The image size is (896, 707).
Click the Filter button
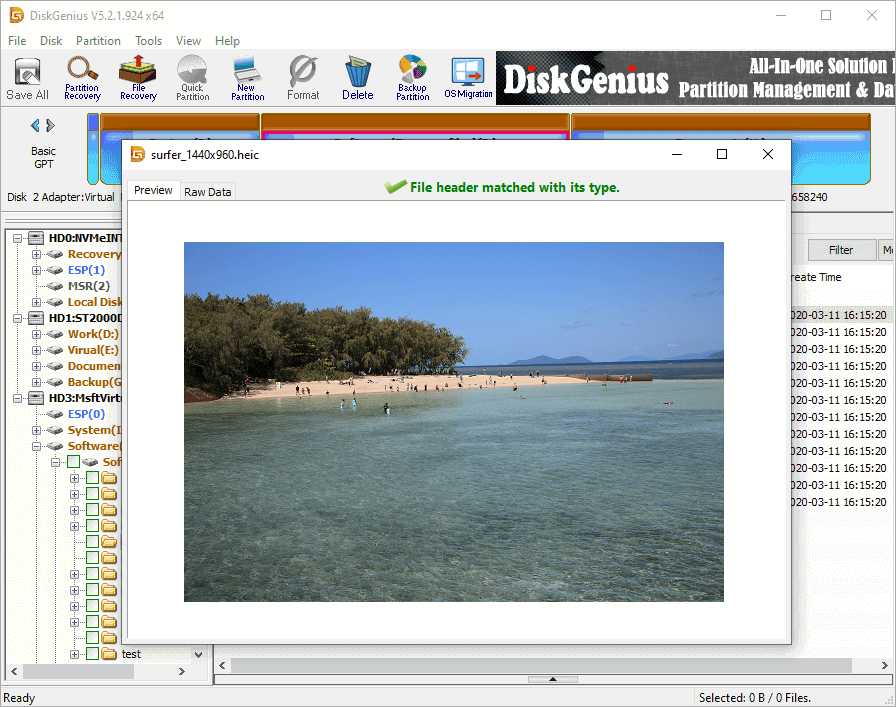click(x=840, y=250)
